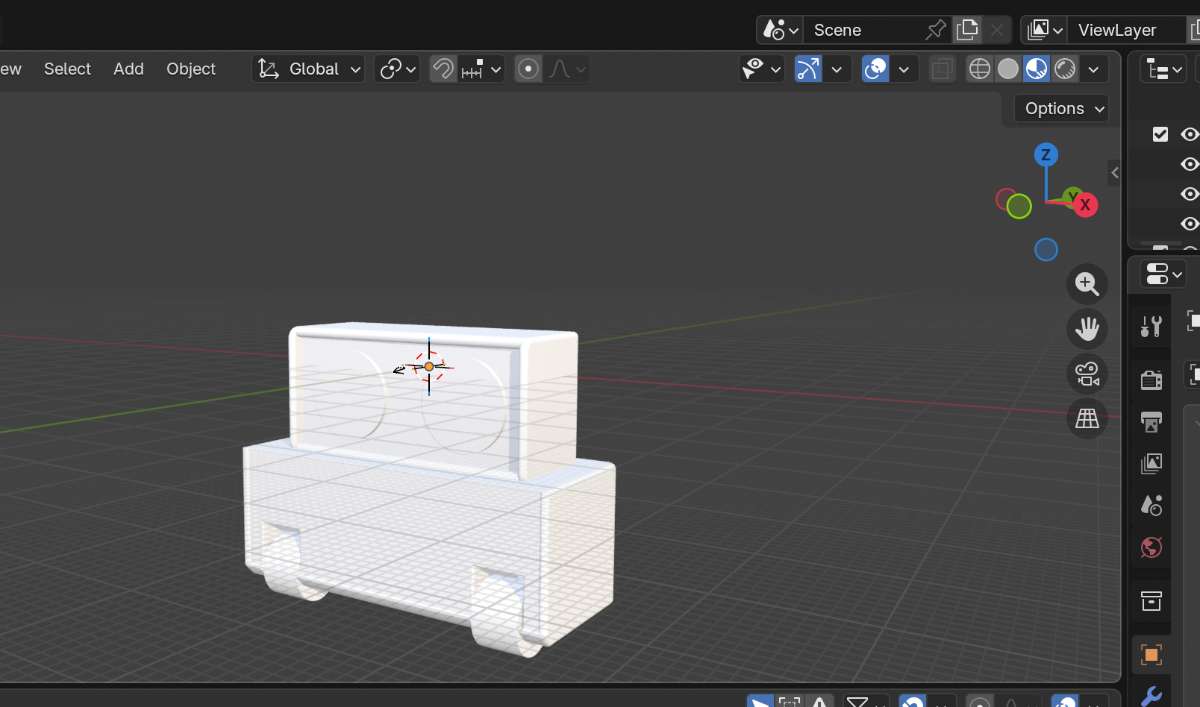
Task: Open the Tool properties tab
Action: click(x=1151, y=326)
